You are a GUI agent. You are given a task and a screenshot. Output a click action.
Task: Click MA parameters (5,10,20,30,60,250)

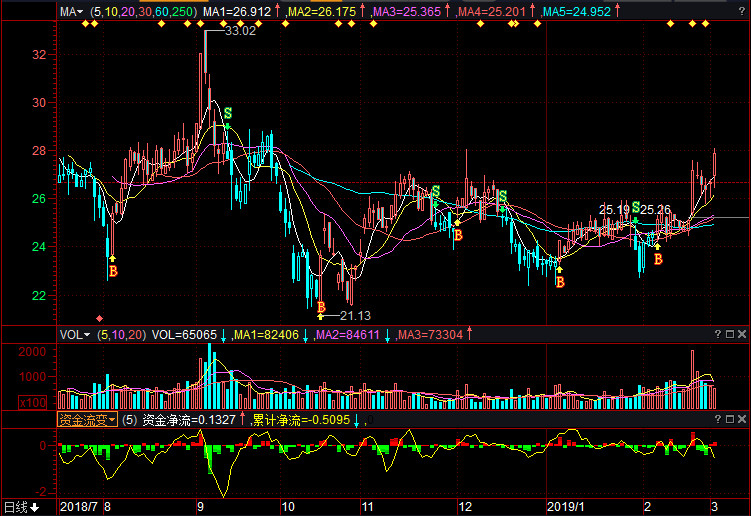(144, 11)
